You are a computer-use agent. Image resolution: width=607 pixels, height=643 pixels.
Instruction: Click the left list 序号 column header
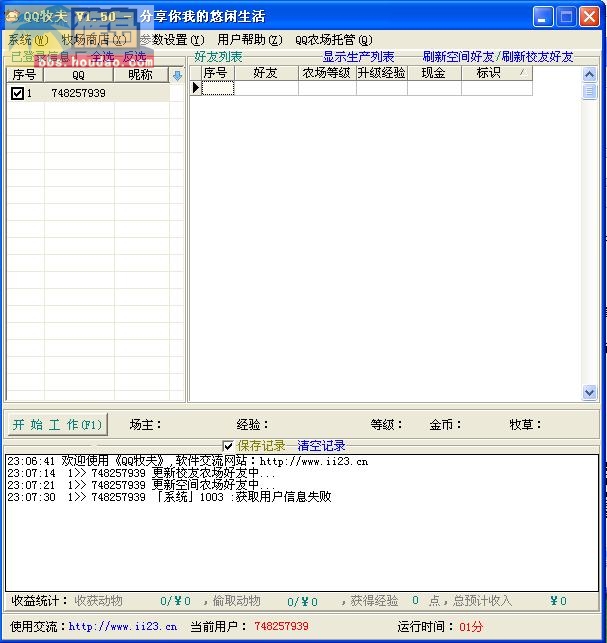(x=25, y=75)
